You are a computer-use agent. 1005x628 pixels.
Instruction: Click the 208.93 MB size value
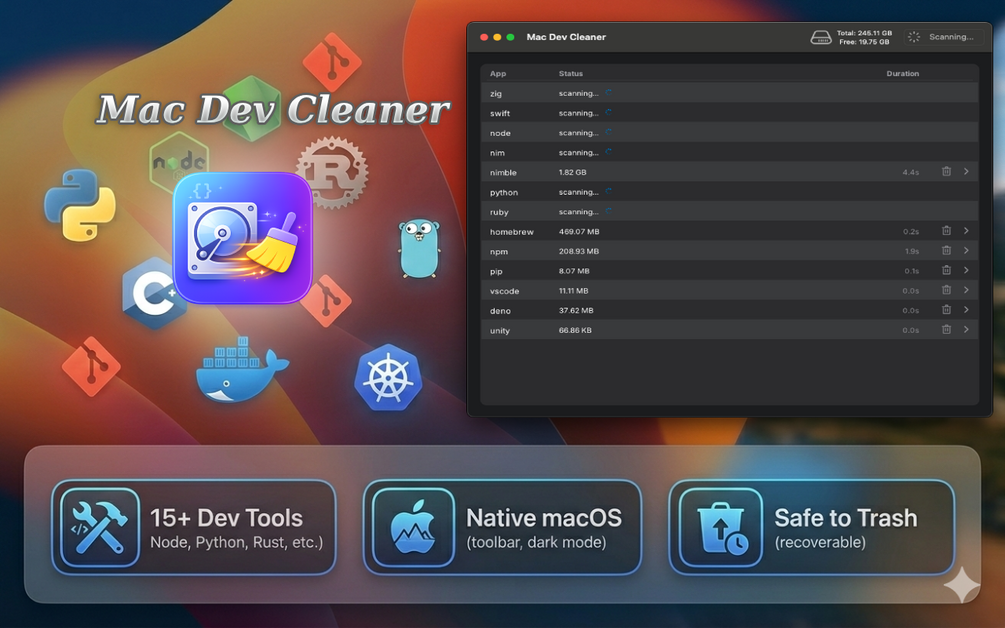coord(579,251)
